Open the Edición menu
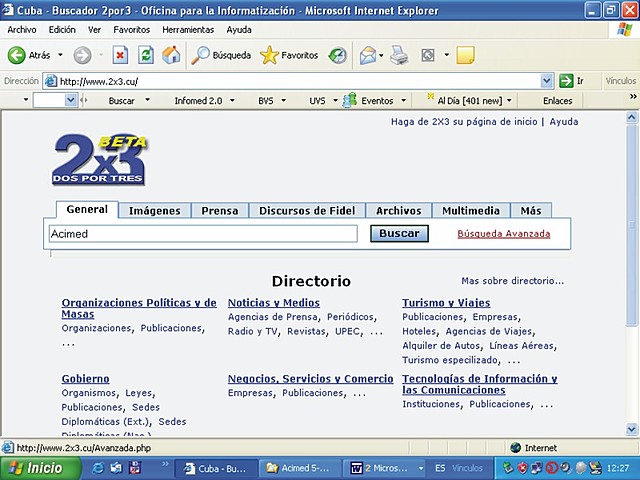This screenshot has height=480, width=640. (x=62, y=30)
